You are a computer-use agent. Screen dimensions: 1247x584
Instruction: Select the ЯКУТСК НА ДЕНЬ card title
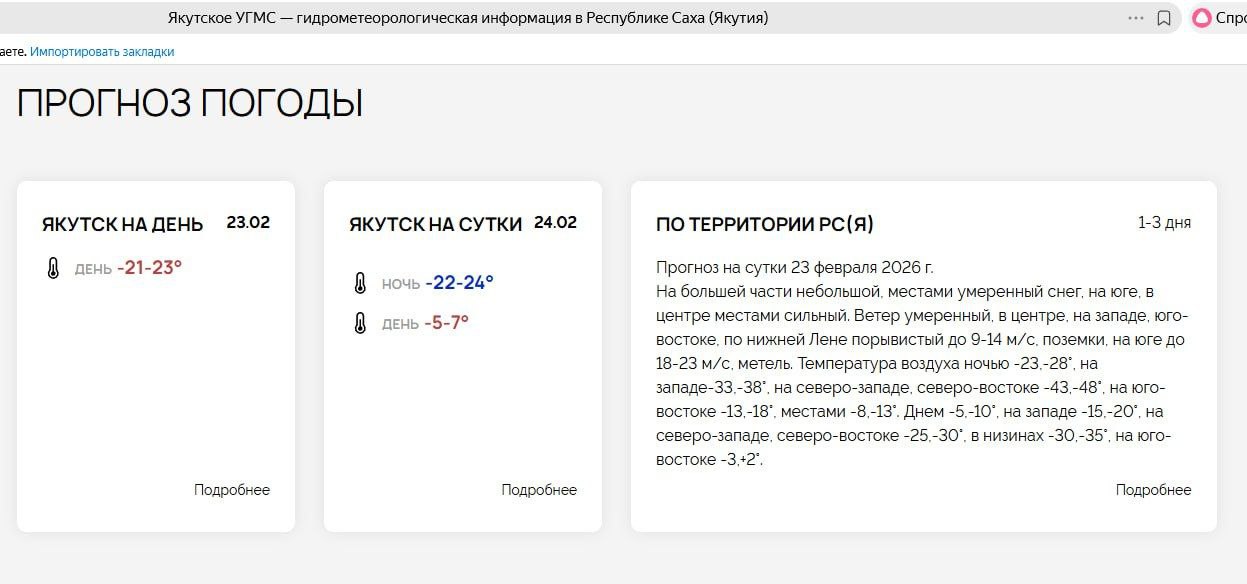122,225
